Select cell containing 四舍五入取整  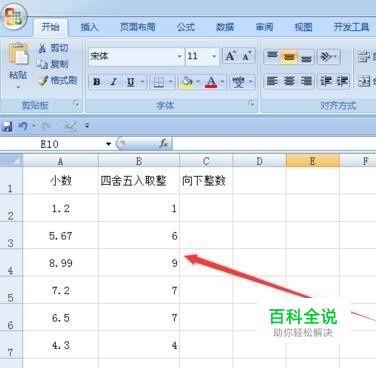[139, 181]
